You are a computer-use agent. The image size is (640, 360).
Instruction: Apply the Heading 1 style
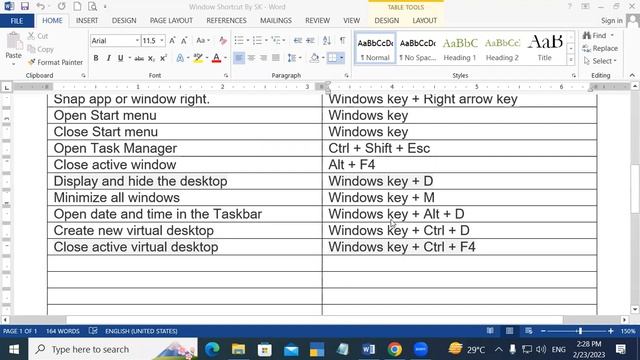pyautogui.click(x=460, y=48)
